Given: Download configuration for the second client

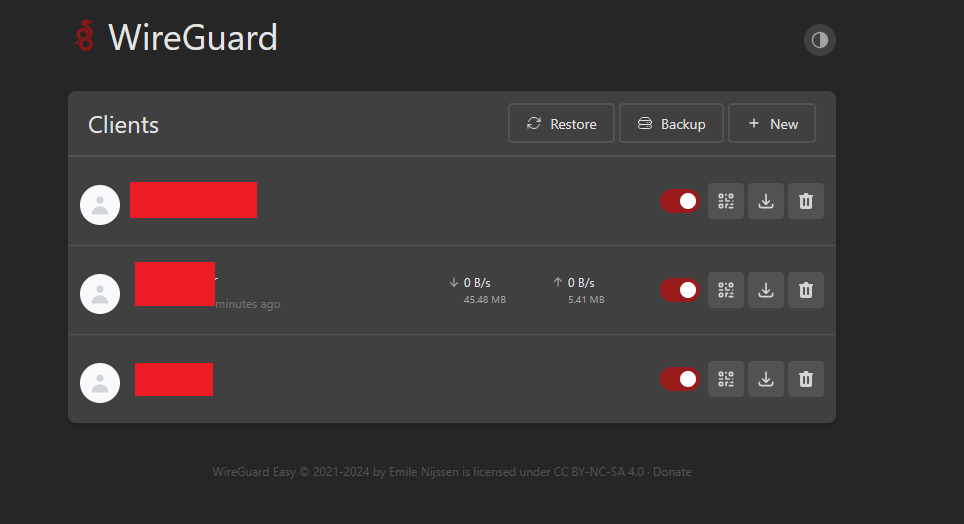Looking at the screenshot, I should [x=766, y=290].
